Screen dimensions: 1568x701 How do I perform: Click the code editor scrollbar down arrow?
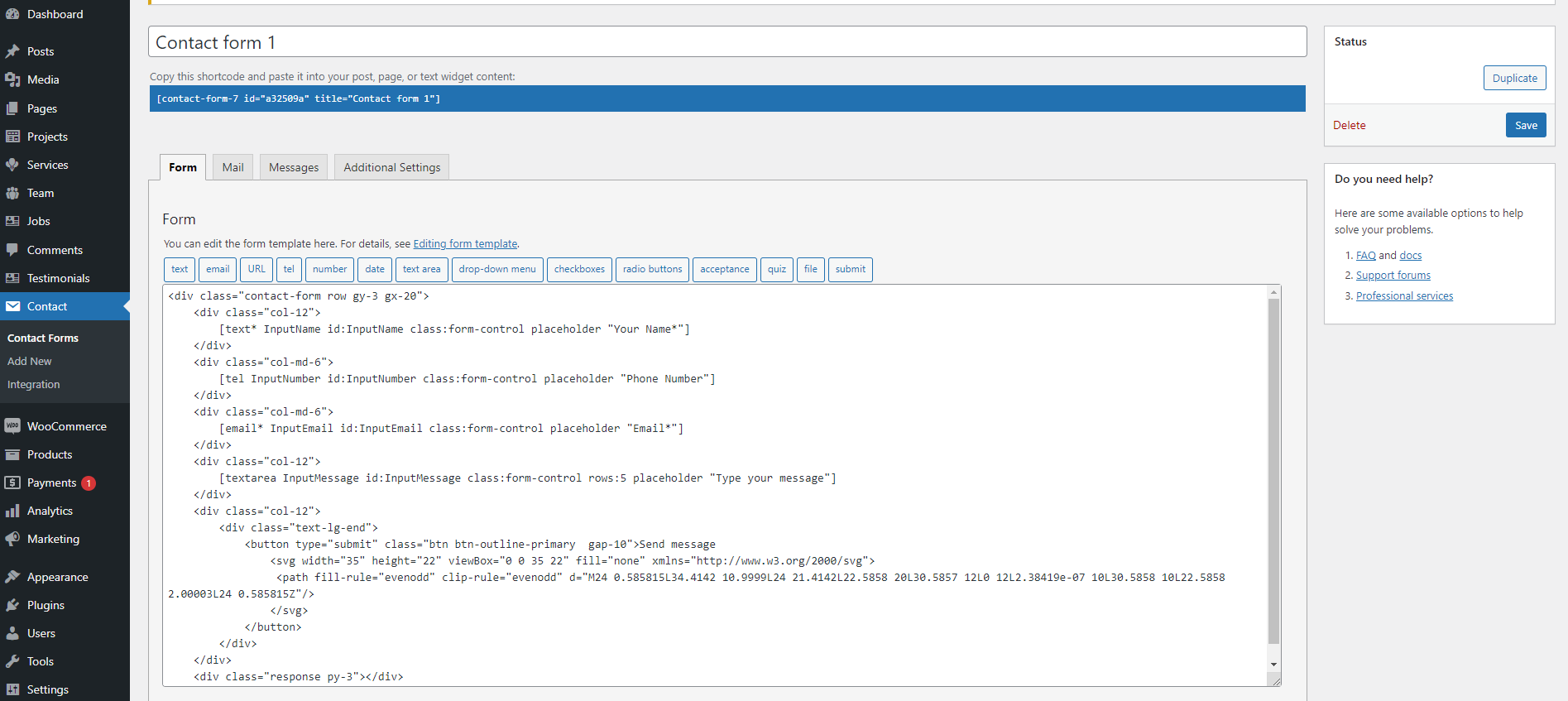[1274, 664]
